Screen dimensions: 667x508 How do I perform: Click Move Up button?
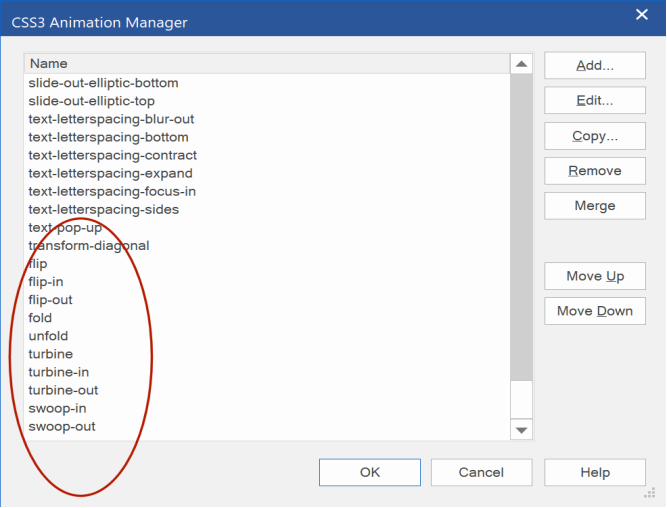tap(595, 276)
